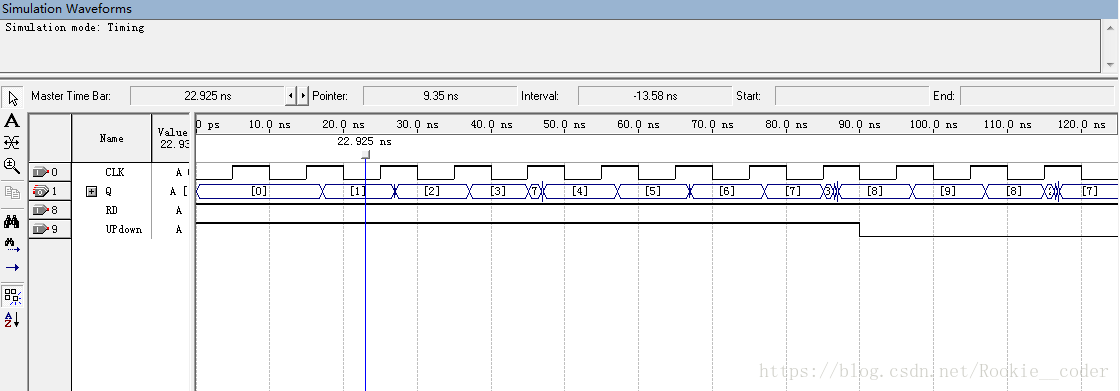This screenshot has width=1120, height=391.
Task: Click the Simulation Waveforms title bar
Action: coord(560,9)
